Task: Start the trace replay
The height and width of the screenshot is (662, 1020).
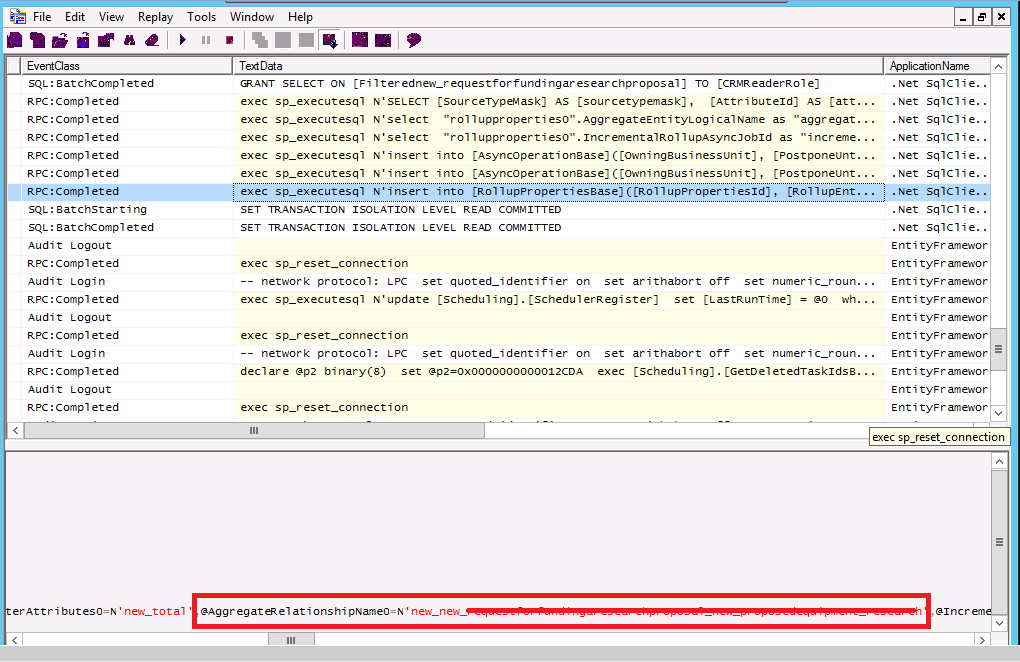Action: click(184, 40)
